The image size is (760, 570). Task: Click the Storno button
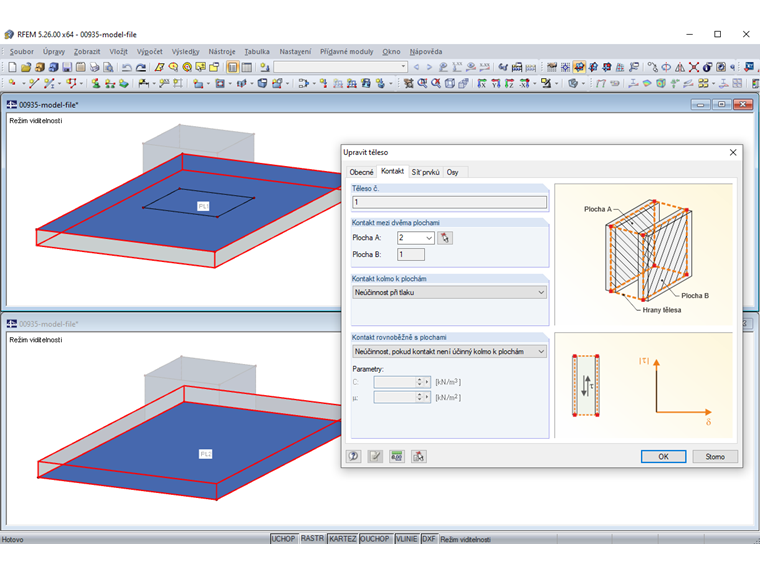(x=715, y=456)
